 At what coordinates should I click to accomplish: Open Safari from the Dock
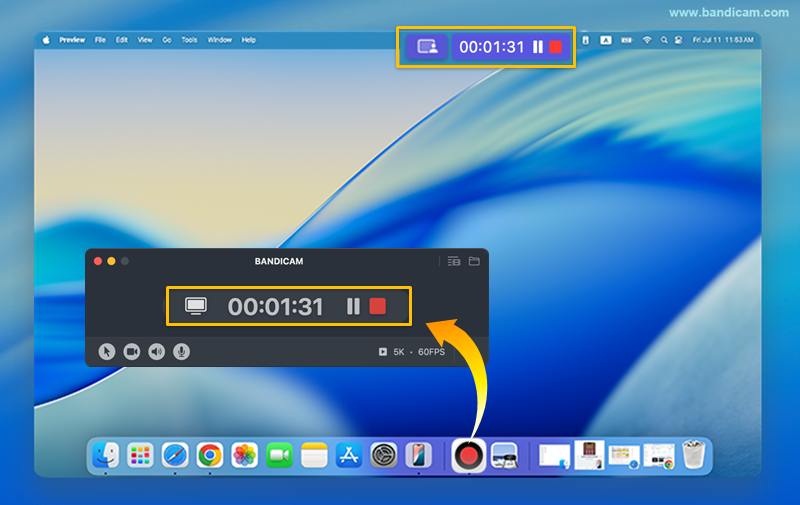(175, 456)
